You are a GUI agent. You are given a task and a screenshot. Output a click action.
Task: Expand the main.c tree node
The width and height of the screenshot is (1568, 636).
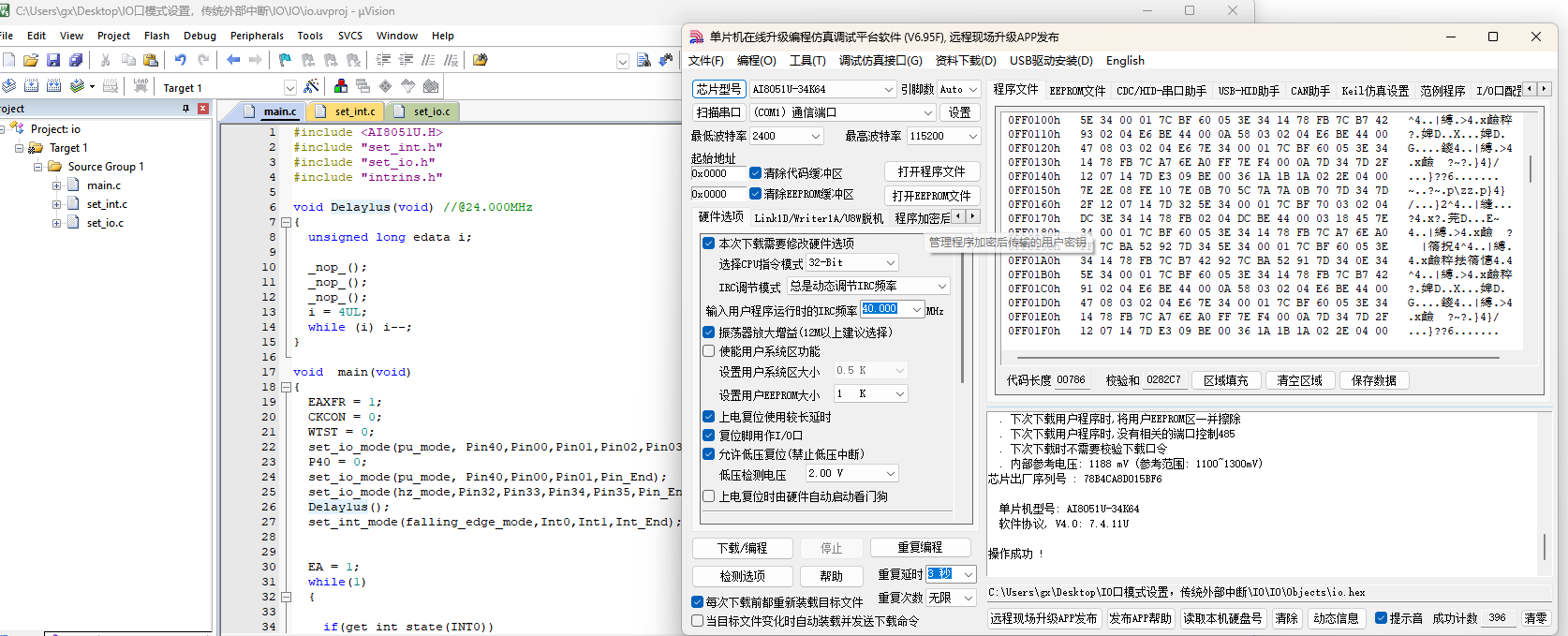(57, 185)
